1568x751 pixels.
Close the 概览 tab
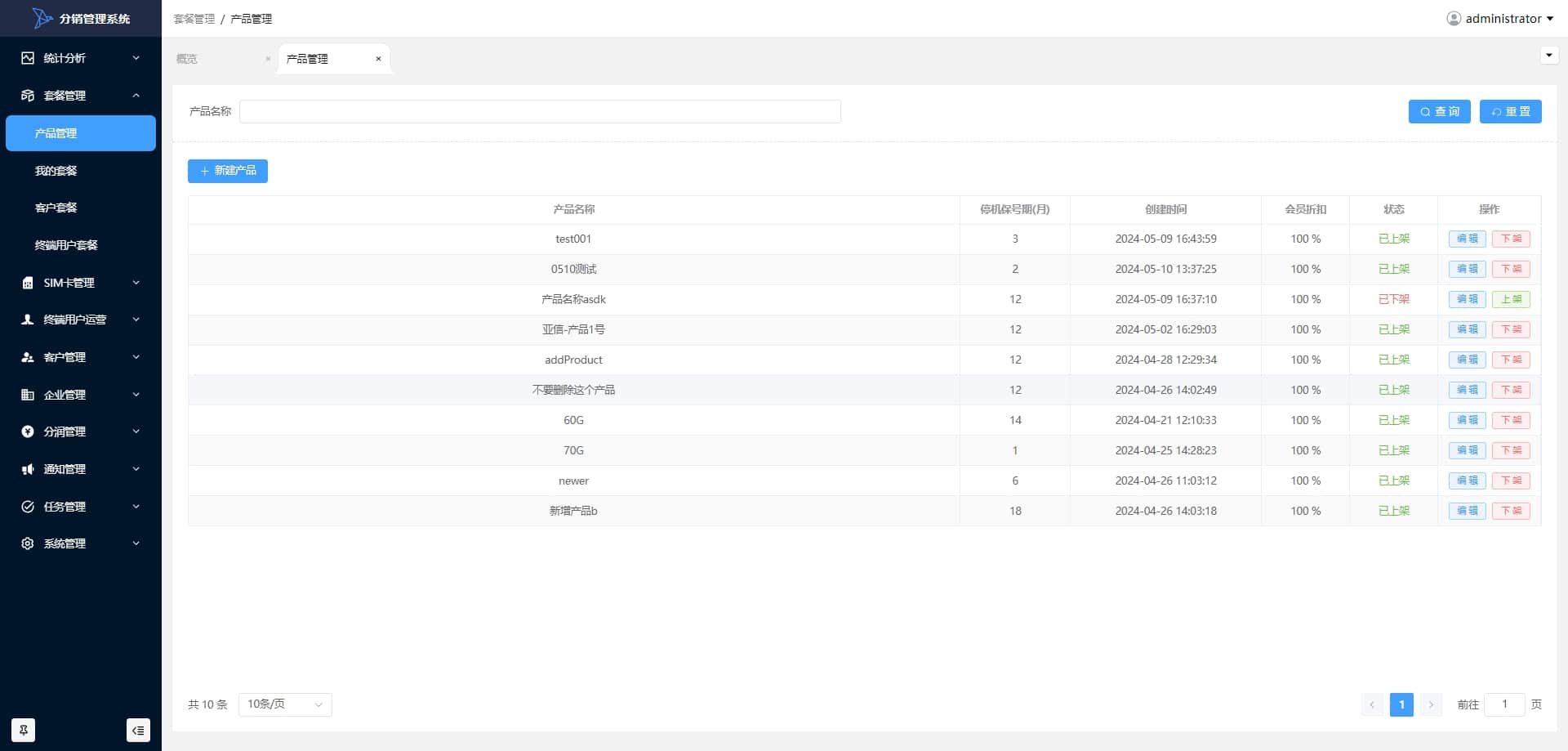pyautogui.click(x=268, y=59)
